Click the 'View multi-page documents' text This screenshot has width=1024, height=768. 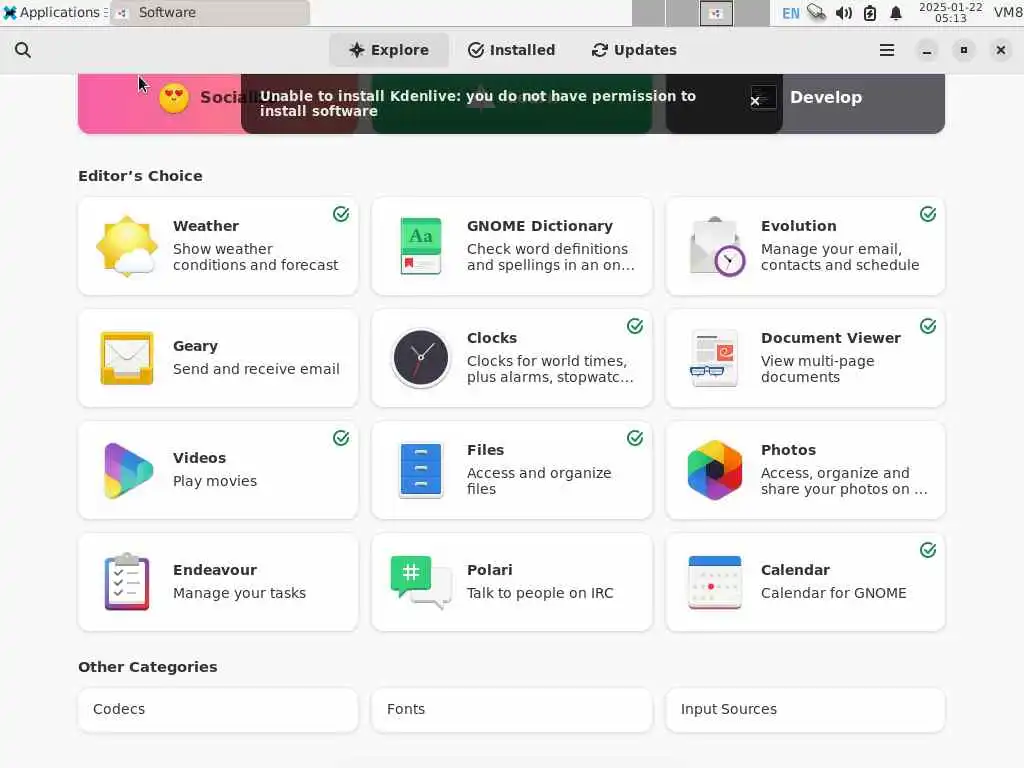pyautogui.click(x=817, y=369)
